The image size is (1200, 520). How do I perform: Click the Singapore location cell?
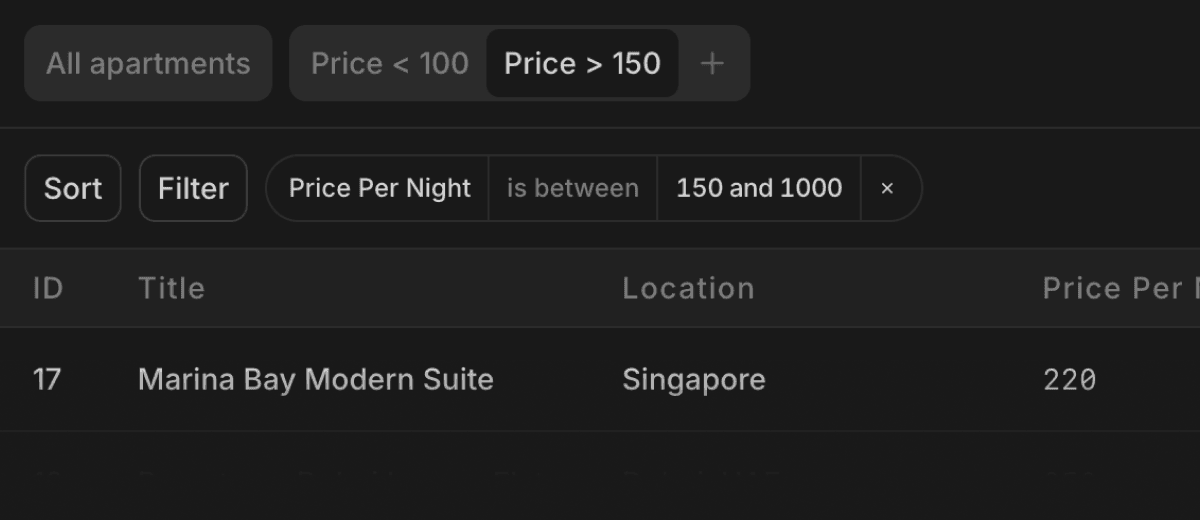tap(693, 380)
